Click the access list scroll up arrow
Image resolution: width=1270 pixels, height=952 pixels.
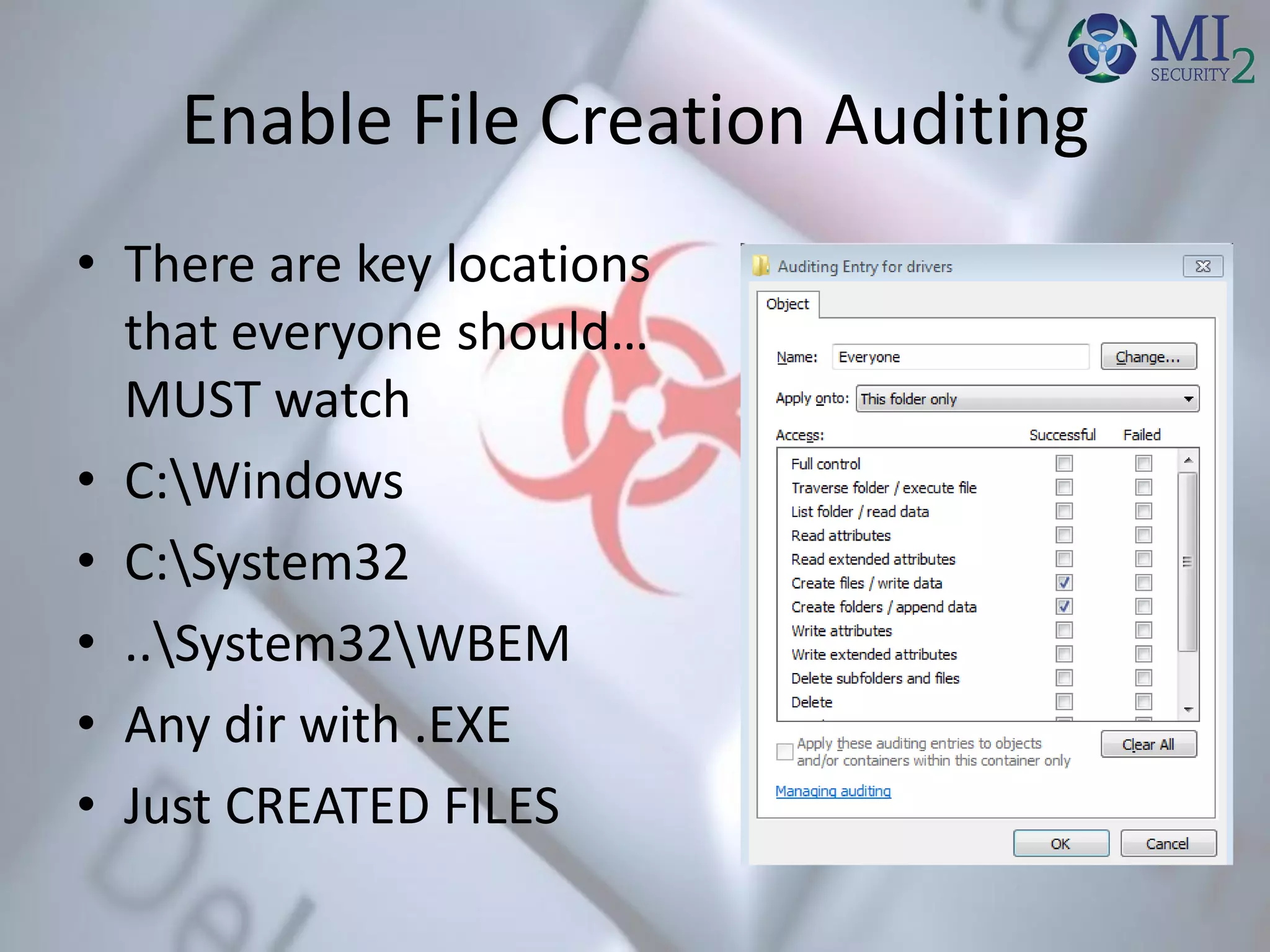pyautogui.click(x=1188, y=460)
